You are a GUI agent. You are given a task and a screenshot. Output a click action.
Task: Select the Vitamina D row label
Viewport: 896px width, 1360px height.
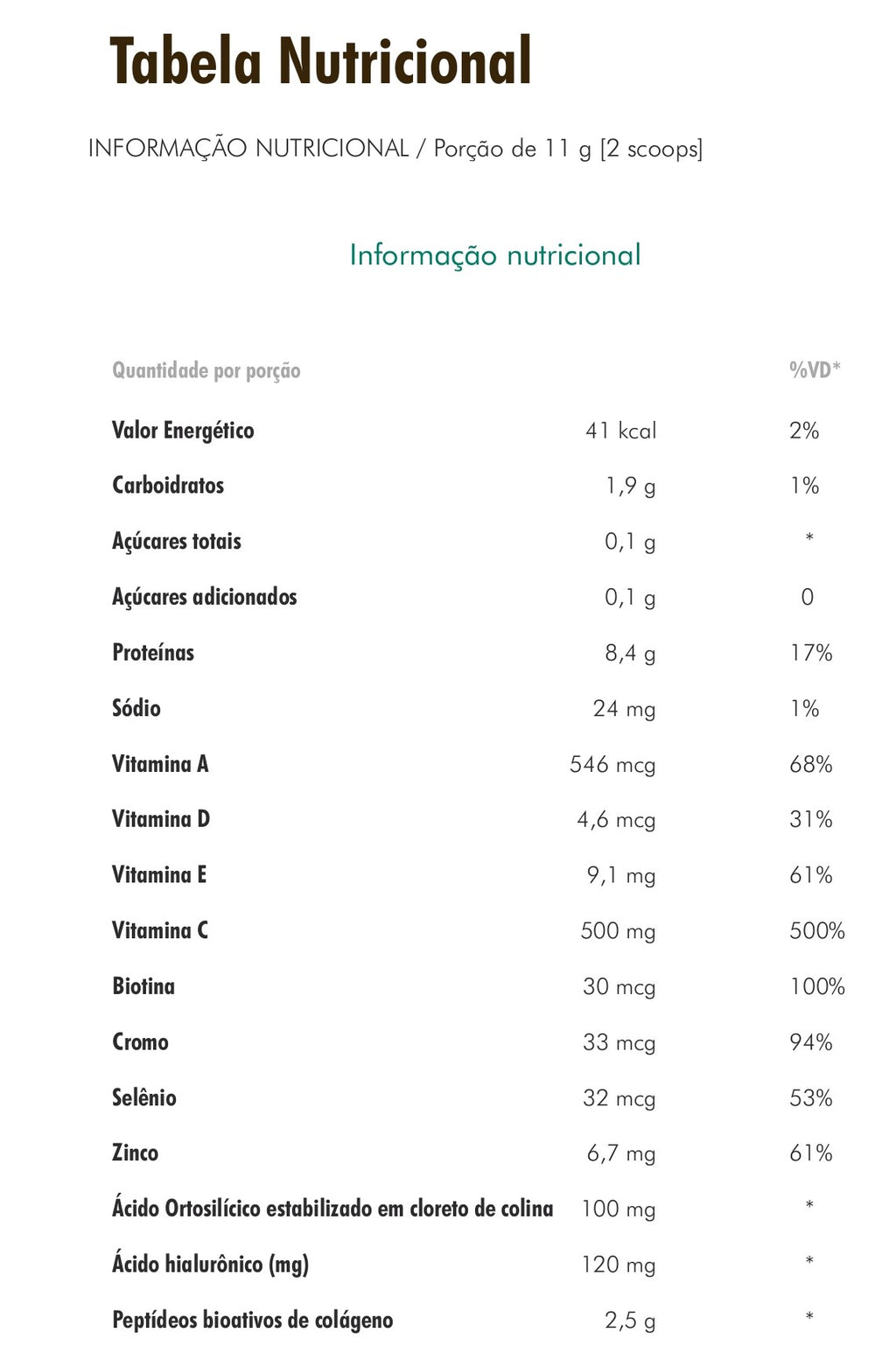(161, 819)
